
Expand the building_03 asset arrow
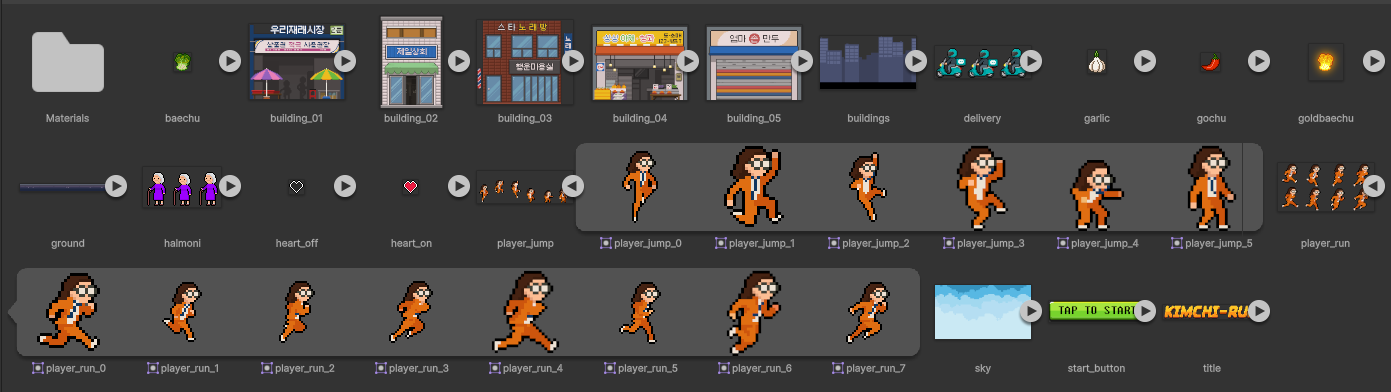573,62
